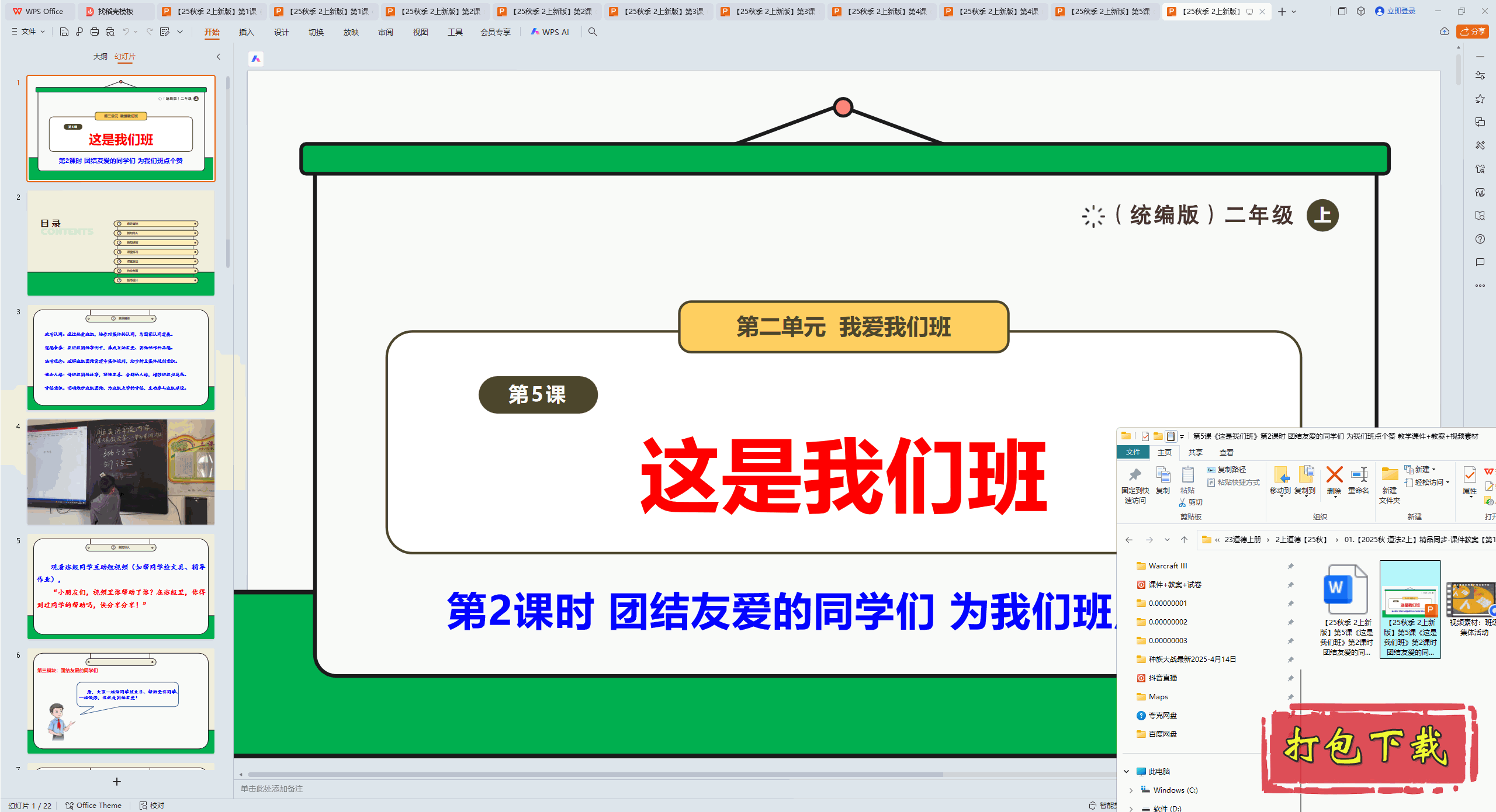The width and height of the screenshot is (1496, 812).
Task: Click the 分享 share button
Action: click(x=1473, y=32)
